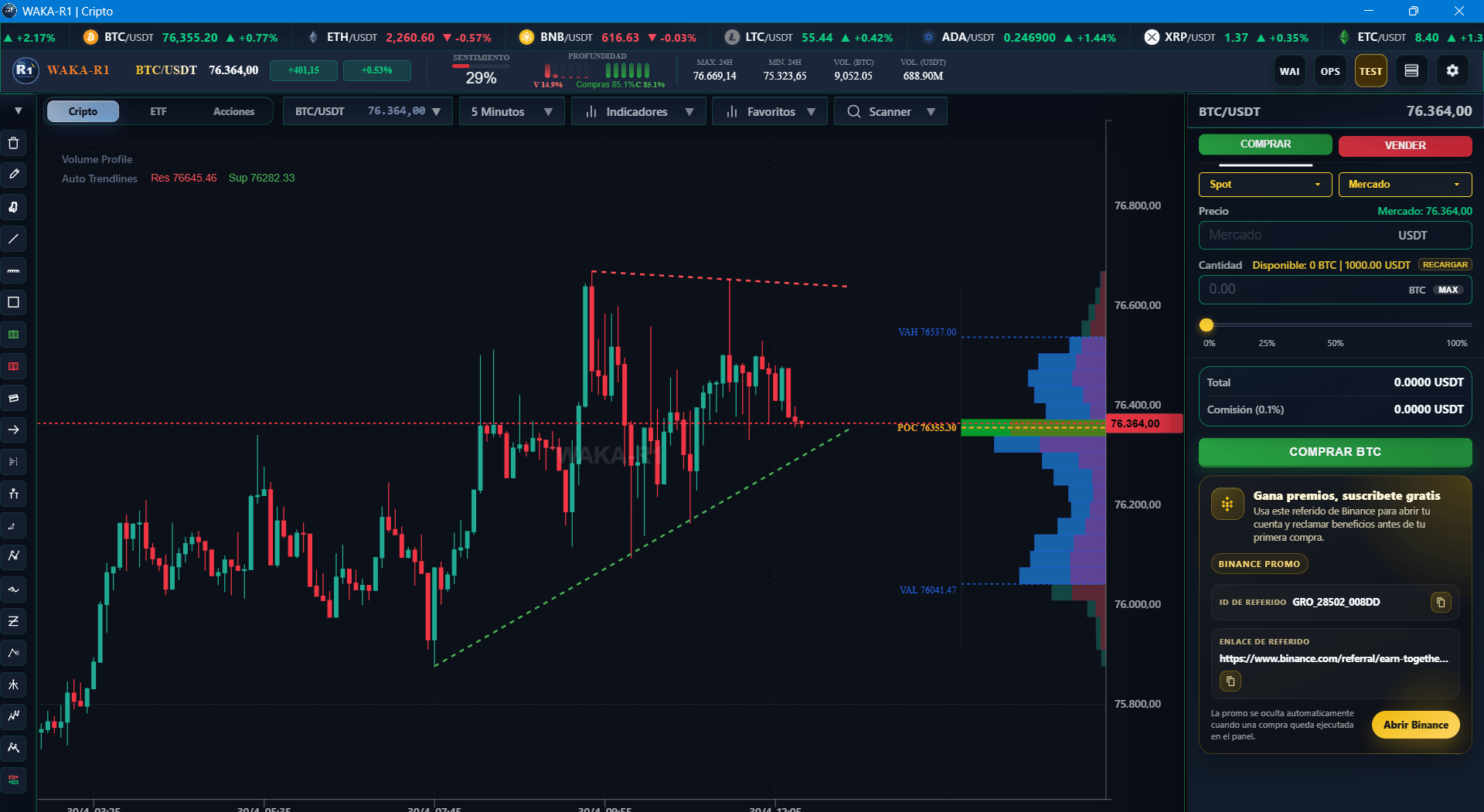
Task: Open the Mercado order type dropdown
Action: (x=1405, y=184)
